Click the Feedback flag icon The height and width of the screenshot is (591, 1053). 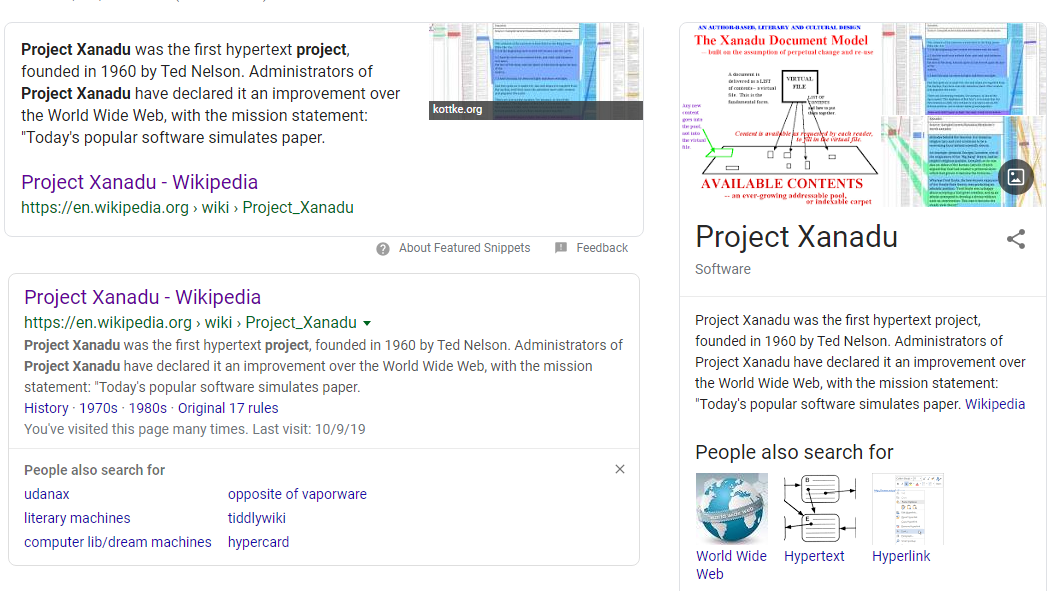pyautogui.click(x=561, y=248)
